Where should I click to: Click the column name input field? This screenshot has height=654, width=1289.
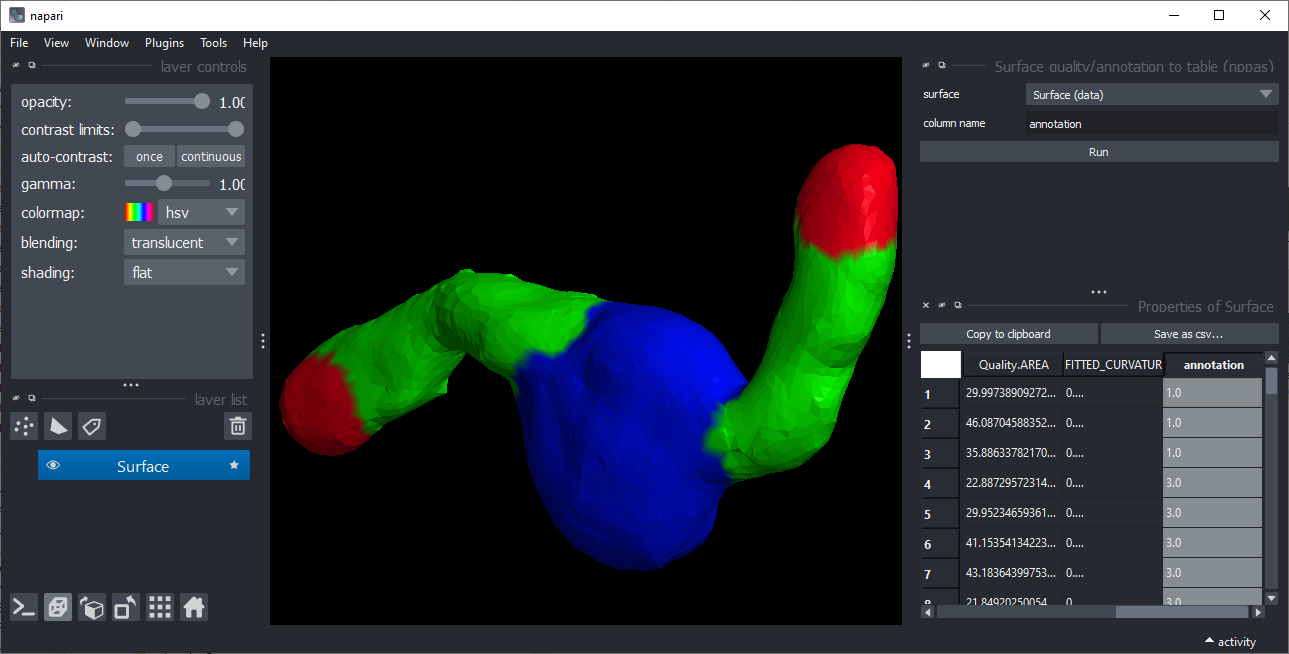point(1152,124)
